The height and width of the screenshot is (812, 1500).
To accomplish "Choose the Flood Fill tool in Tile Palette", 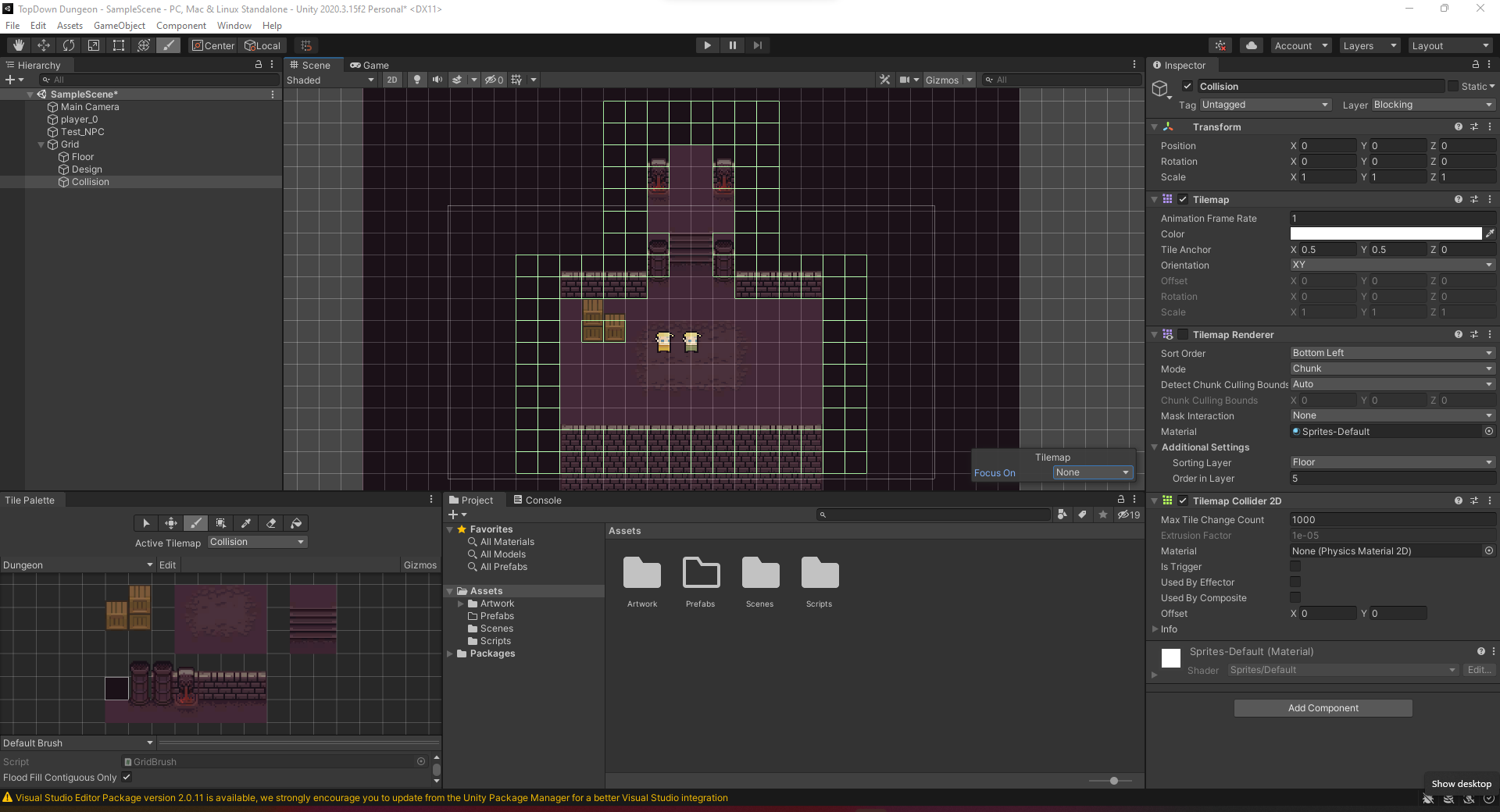I will [x=296, y=523].
